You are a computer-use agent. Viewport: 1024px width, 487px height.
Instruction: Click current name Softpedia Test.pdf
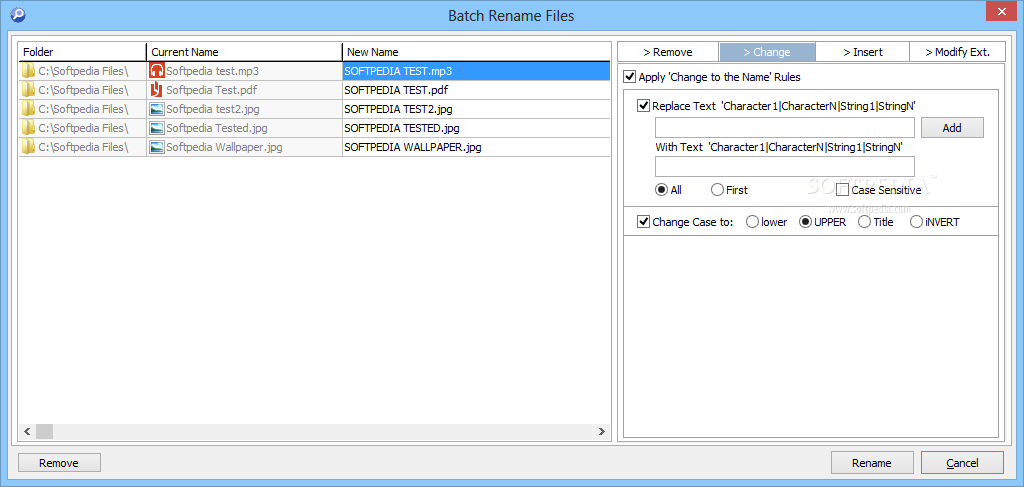(x=211, y=90)
